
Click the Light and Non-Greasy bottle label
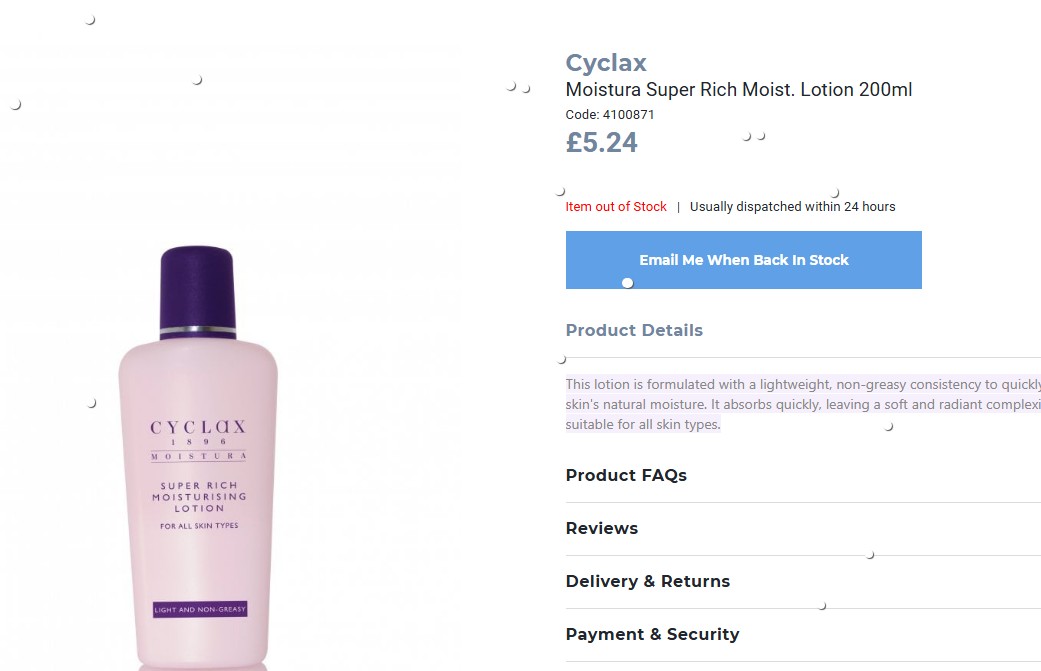click(x=199, y=609)
